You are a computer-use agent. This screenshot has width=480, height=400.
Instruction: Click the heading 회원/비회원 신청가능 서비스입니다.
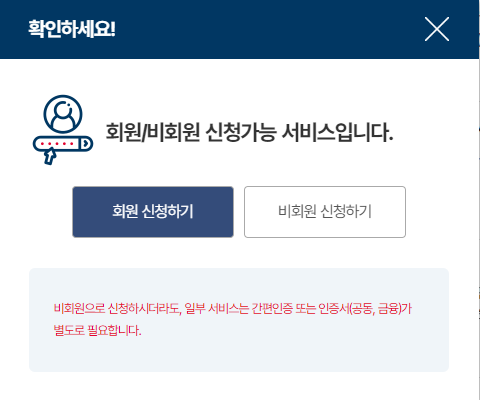249,132
